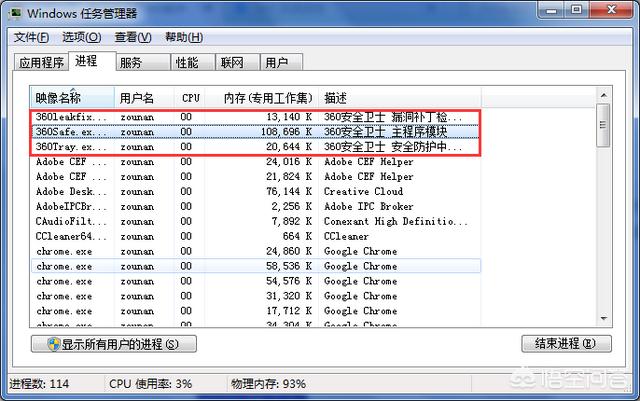This screenshot has width=640, height=401.
Task: Click the 结束进程(E) button
Action: [567, 344]
